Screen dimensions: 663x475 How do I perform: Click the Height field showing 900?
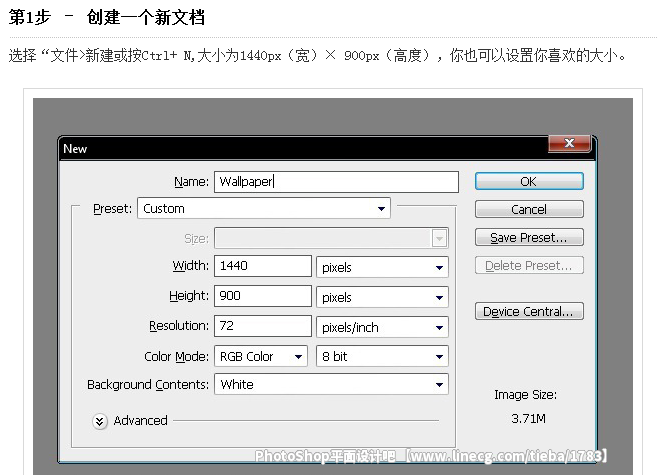[263, 296]
